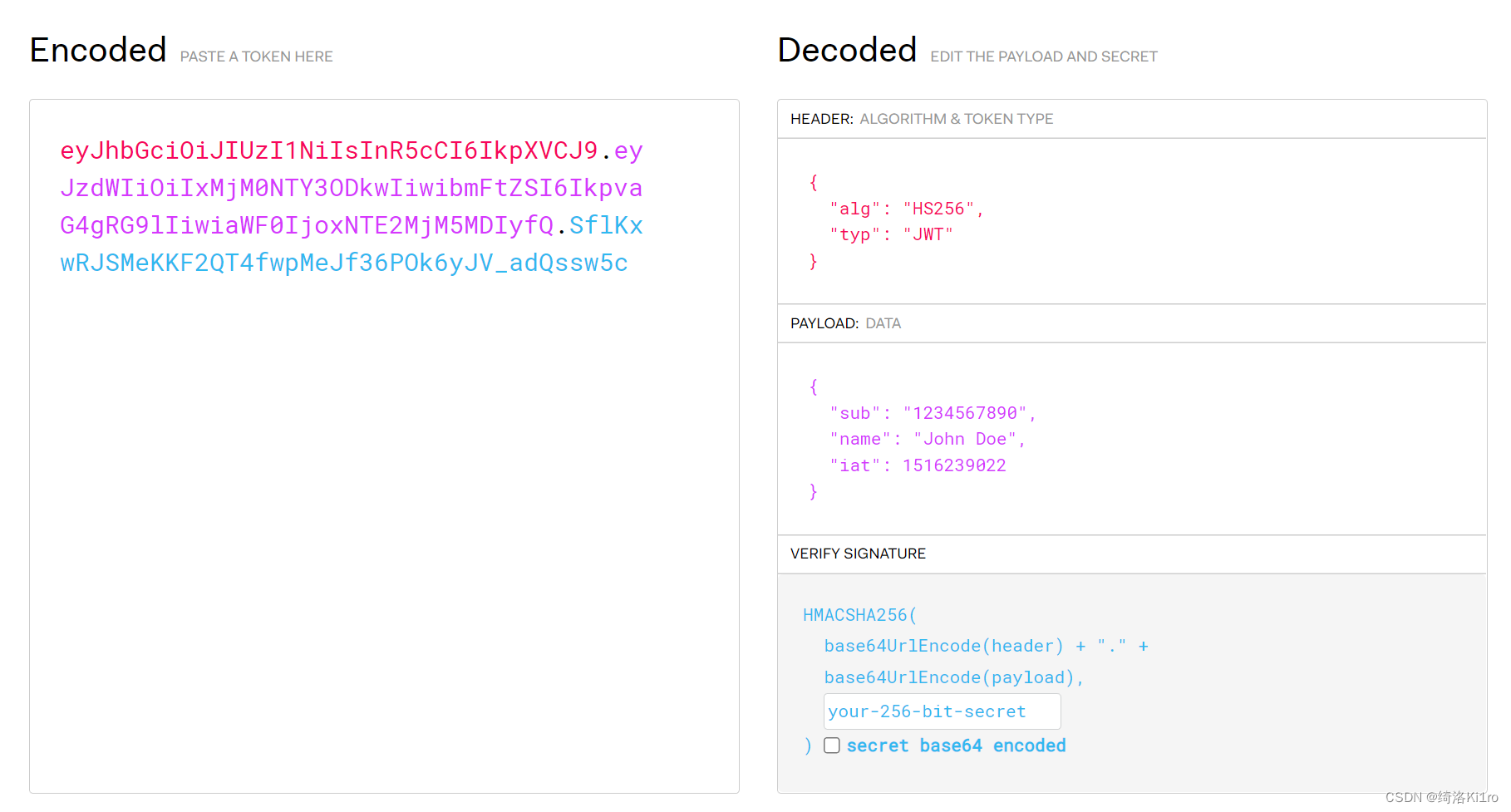
Task: Select the red header segment of the token
Action: click(324, 150)
